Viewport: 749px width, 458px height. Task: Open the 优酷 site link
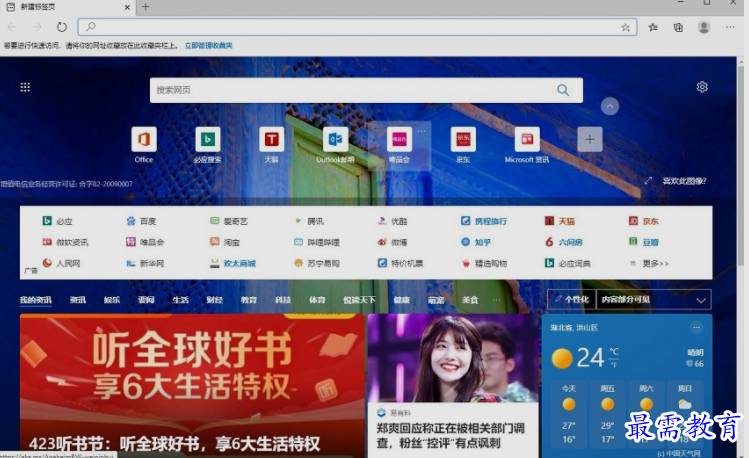click(393, 221)
